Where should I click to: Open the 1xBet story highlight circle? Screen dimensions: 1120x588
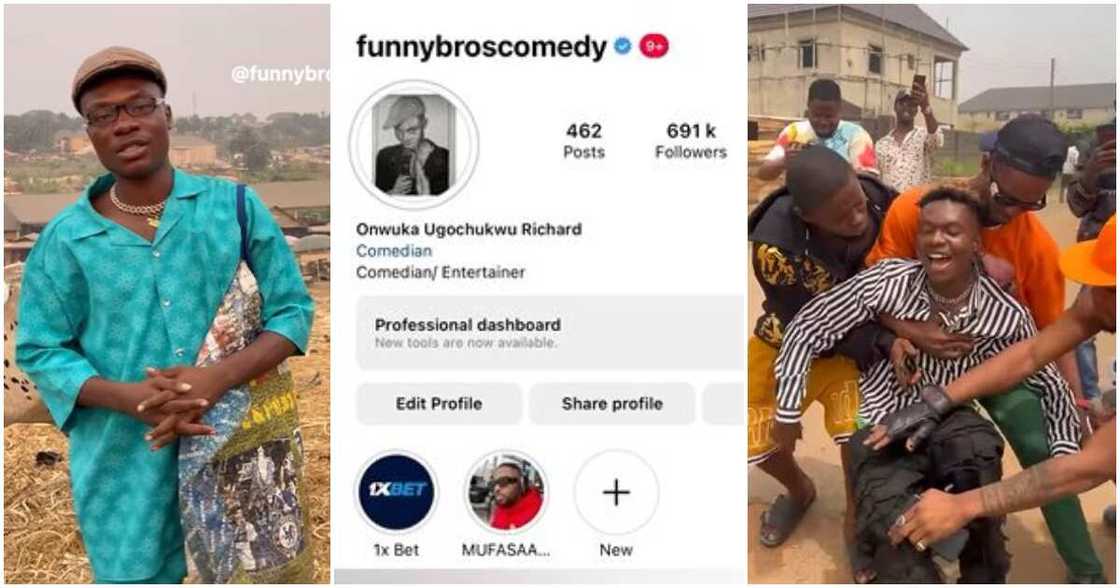(397, 492)
